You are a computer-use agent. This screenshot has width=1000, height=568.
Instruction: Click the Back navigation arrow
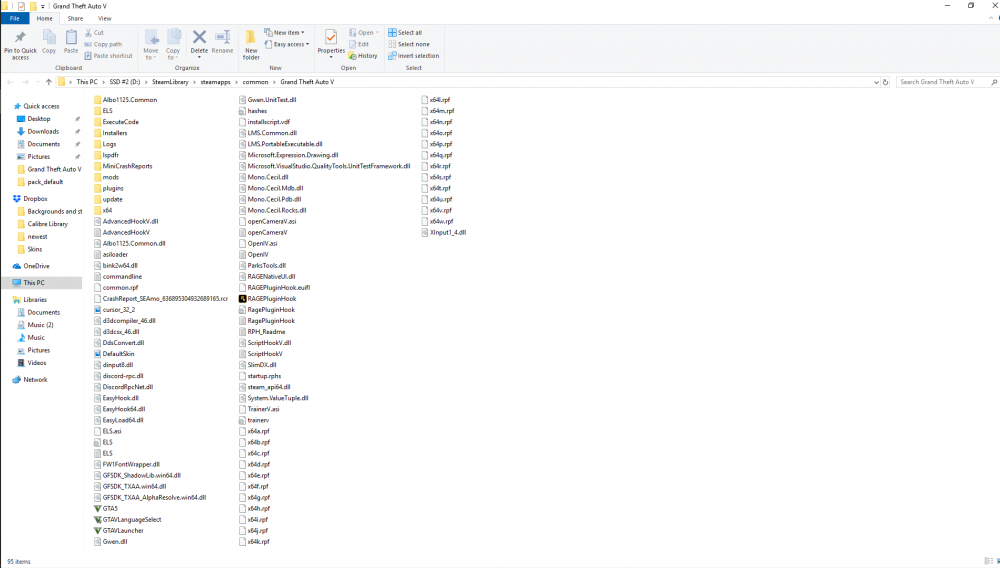click(x=10, y=82)
